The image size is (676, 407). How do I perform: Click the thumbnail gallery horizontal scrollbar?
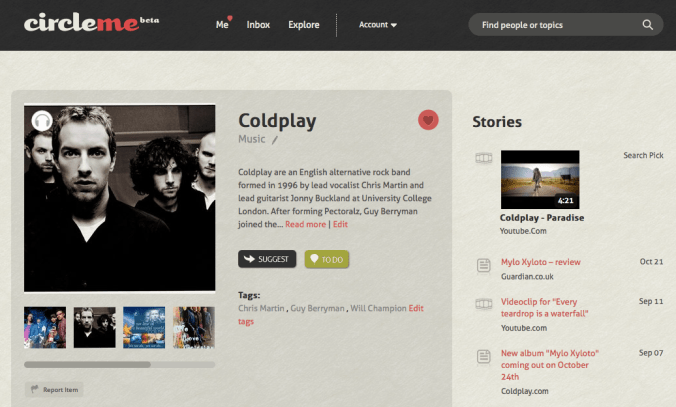tap(119, 364)
